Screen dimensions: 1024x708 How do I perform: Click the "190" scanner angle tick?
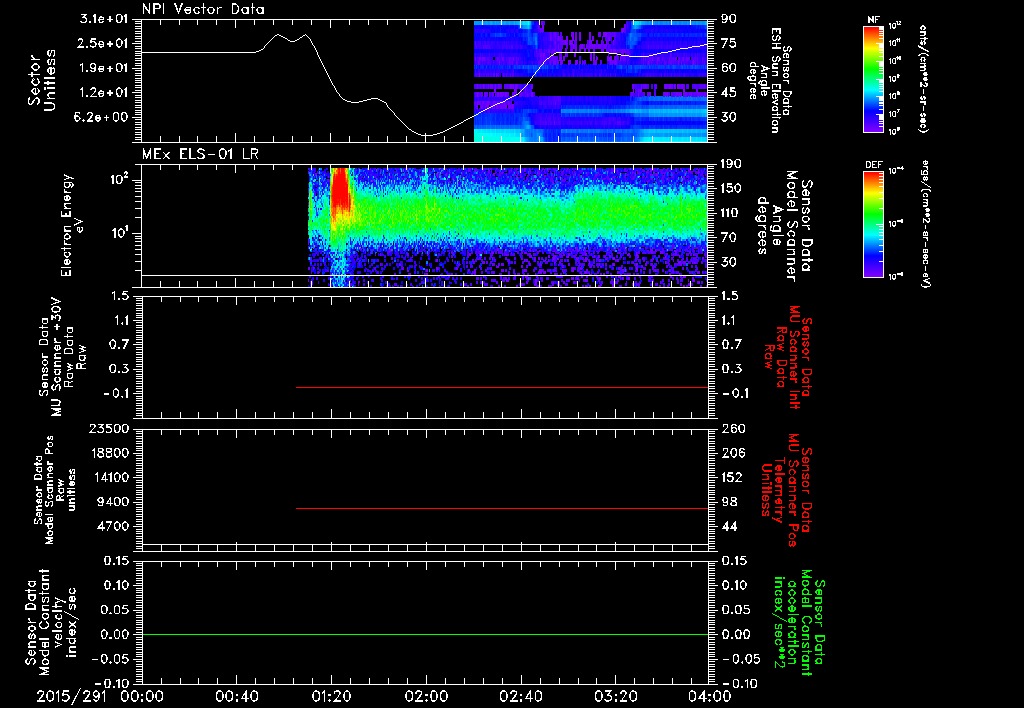[x=731, y=164]
